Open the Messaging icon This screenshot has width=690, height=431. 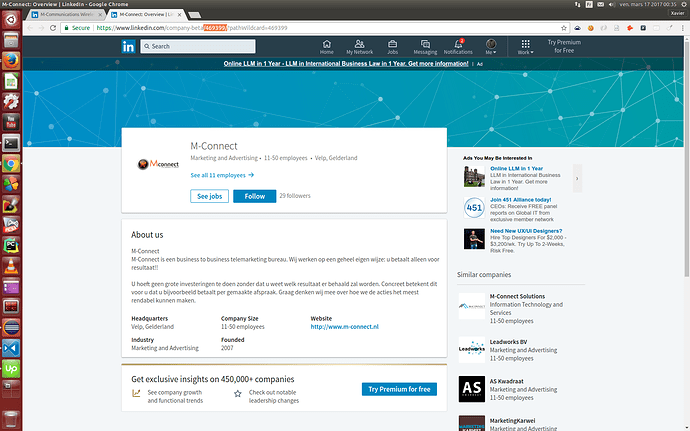pyautogui.click(x=425, y=47)
